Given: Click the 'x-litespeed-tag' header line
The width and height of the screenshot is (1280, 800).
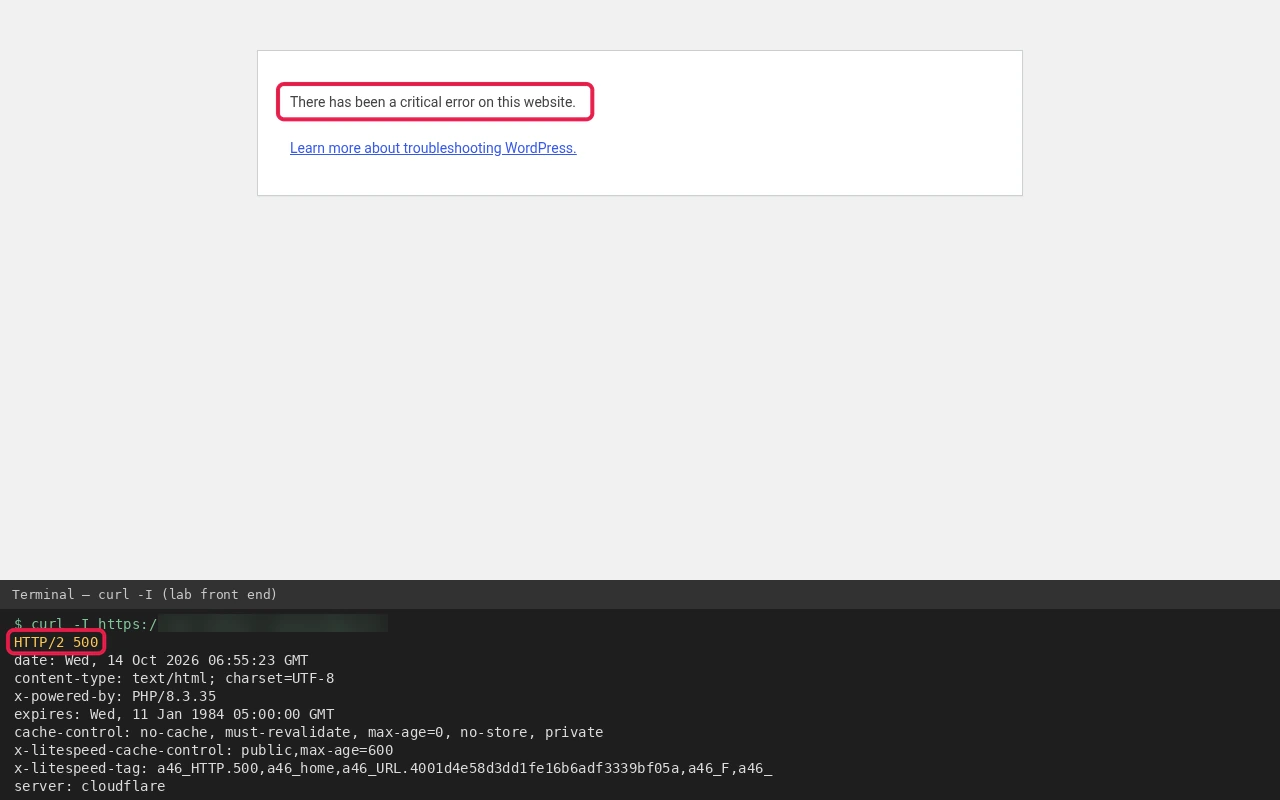Looking at the screenshot, I should 393,768.
